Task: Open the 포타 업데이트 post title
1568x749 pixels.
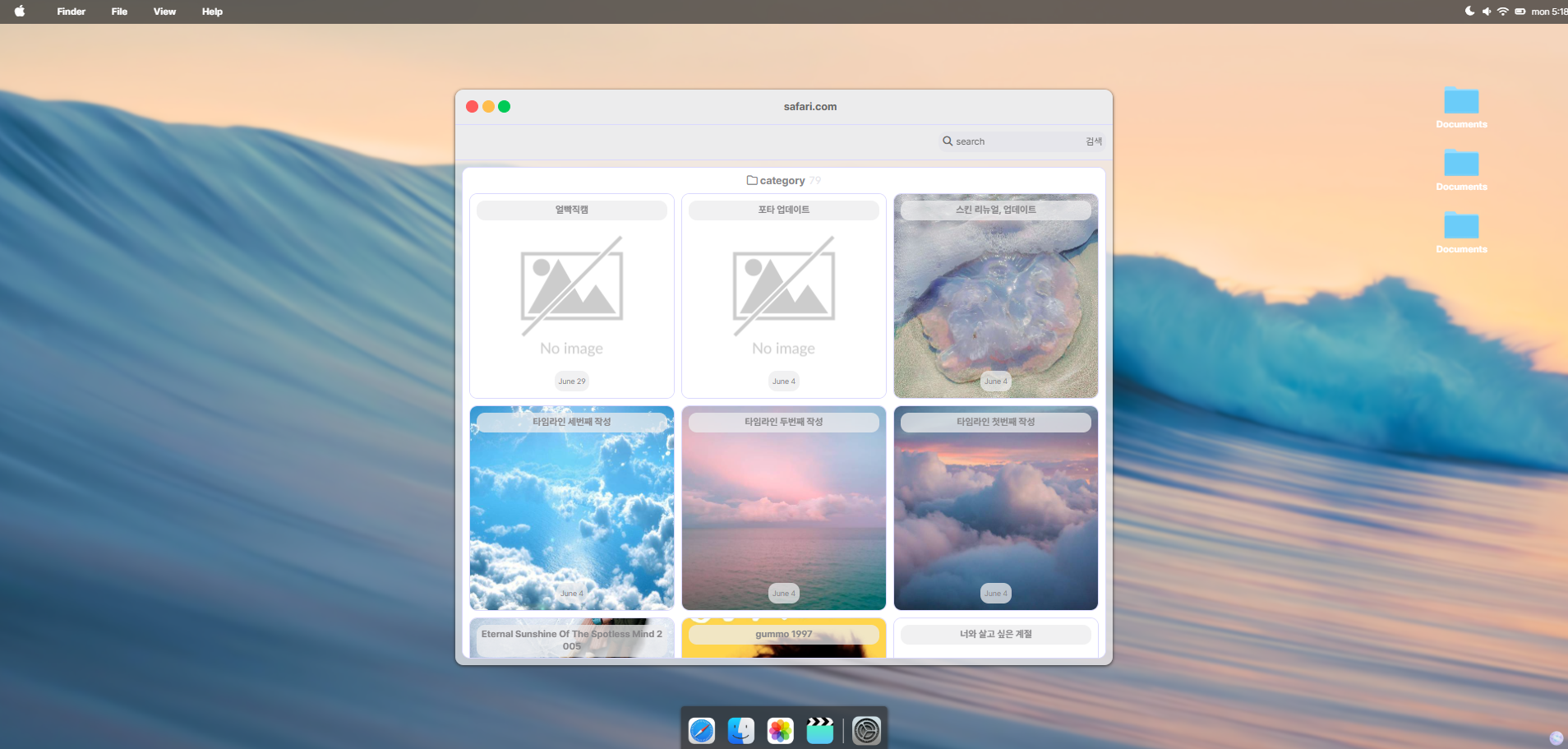Action: 784,210
